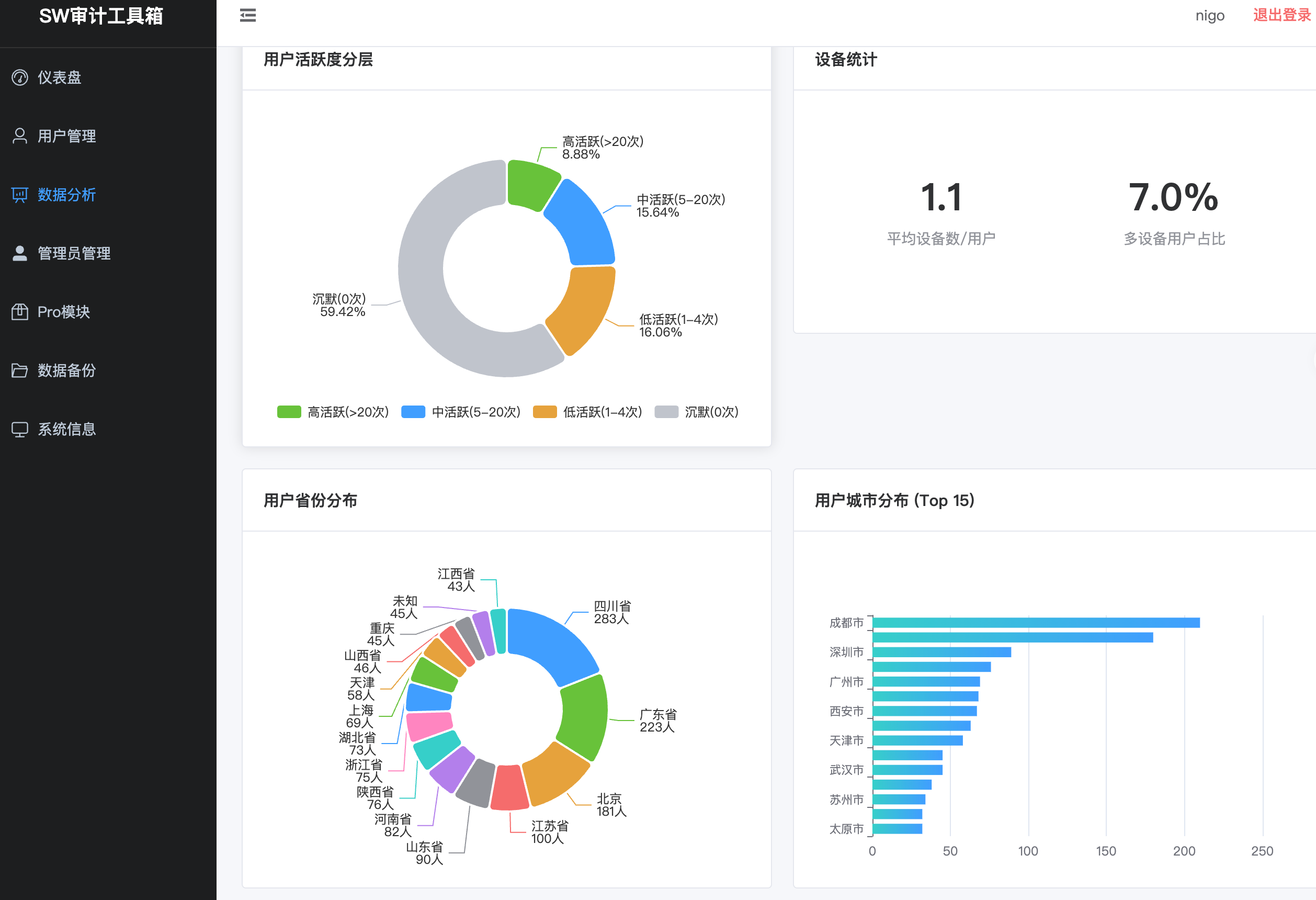Click the system info monitor icon
The image size is (1316, 900).
click(20, 429)
